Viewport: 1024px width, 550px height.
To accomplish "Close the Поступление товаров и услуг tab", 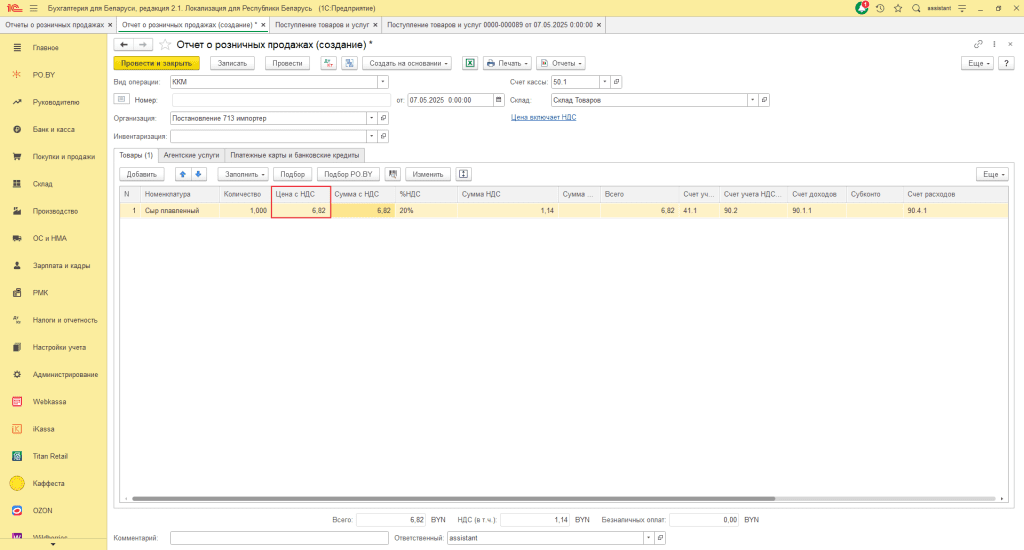I will [x=375, y=25].
